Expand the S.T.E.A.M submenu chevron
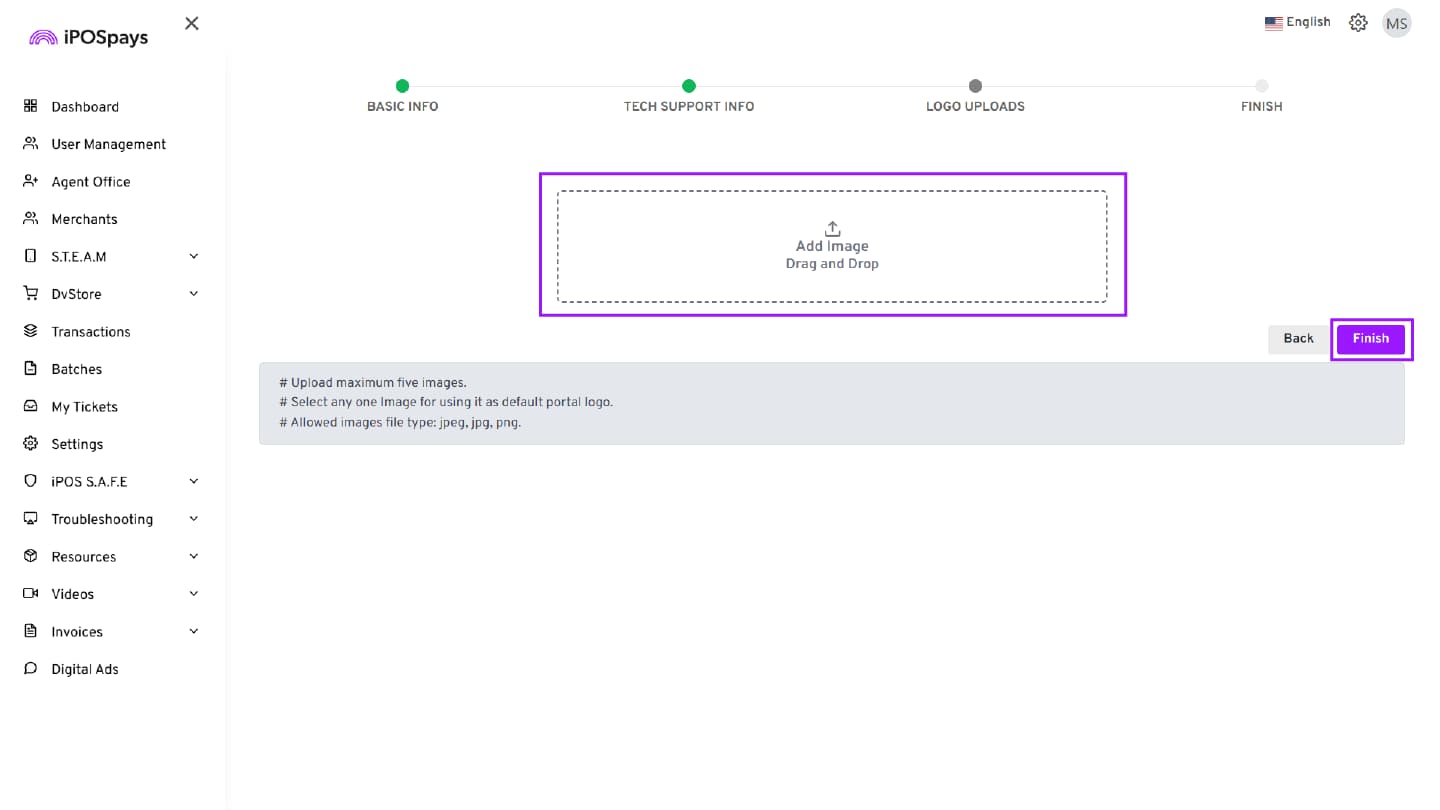This screenshot has width=1440, height=810. 194,256
